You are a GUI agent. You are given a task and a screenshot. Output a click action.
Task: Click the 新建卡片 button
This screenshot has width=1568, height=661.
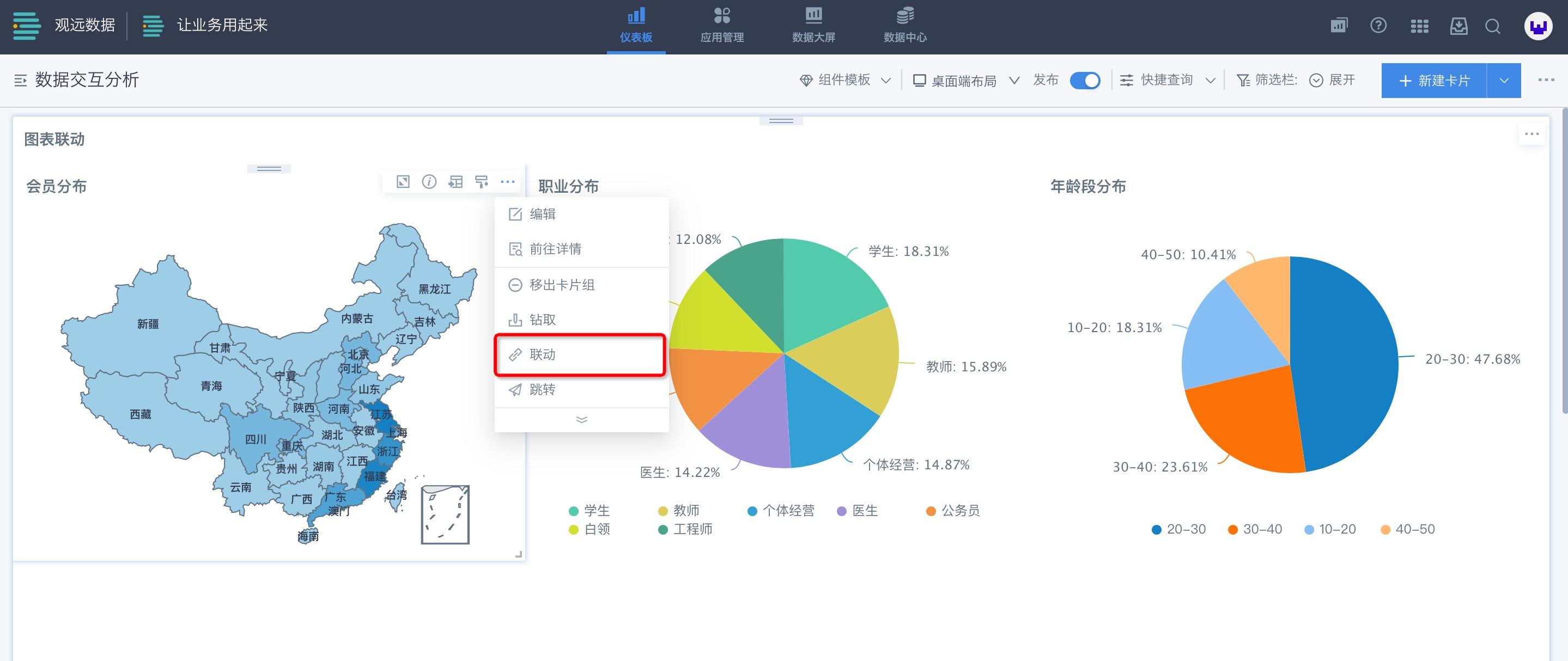coord(1433,80)
